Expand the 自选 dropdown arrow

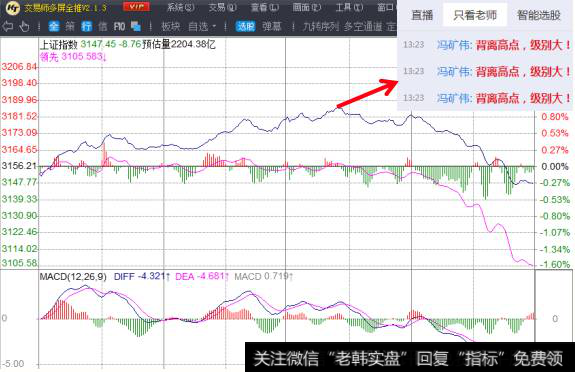pos(214,27)
